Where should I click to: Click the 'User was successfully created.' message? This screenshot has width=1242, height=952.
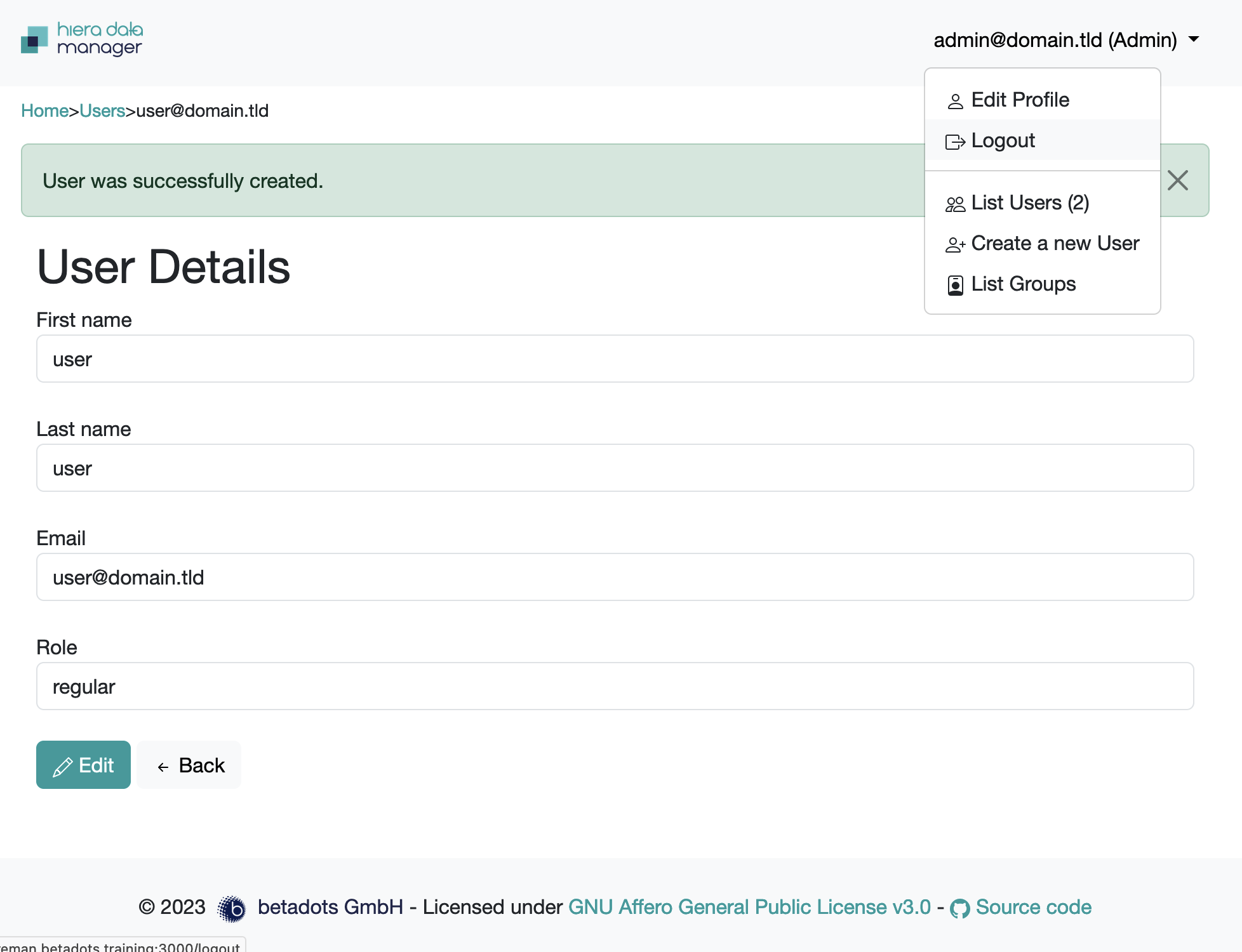pyautogui.click(x=183, y=181)
